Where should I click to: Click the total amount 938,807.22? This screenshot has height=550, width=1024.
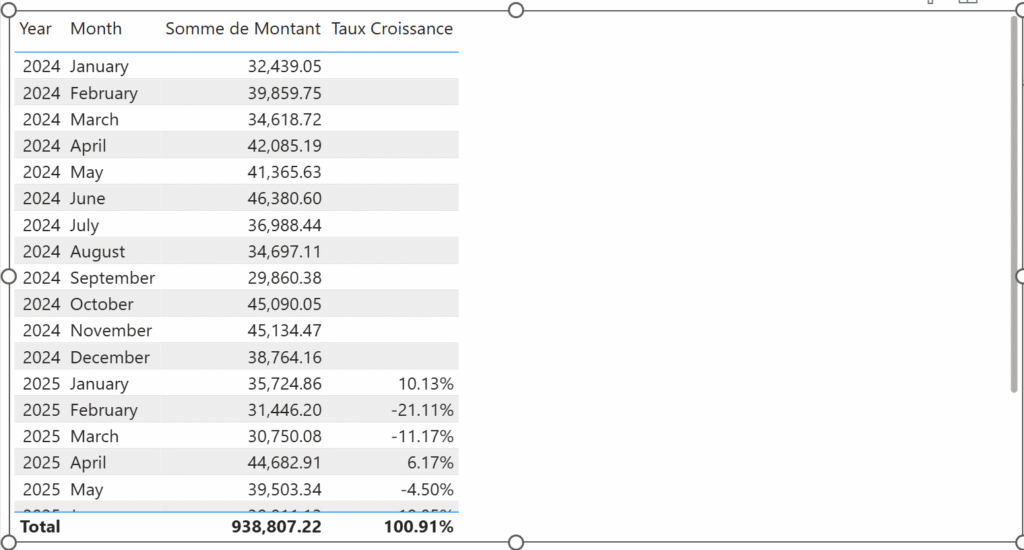274,526
